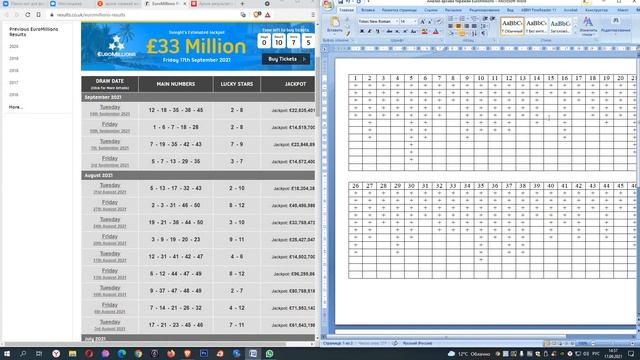Apply subscript formatting in Word

coord(397,31)
